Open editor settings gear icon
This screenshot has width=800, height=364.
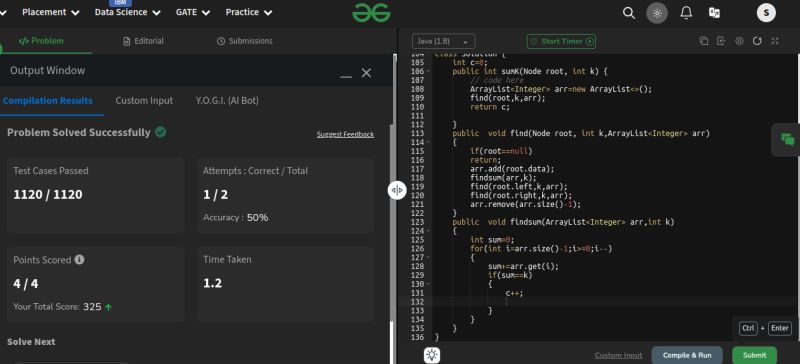point(739,41)
